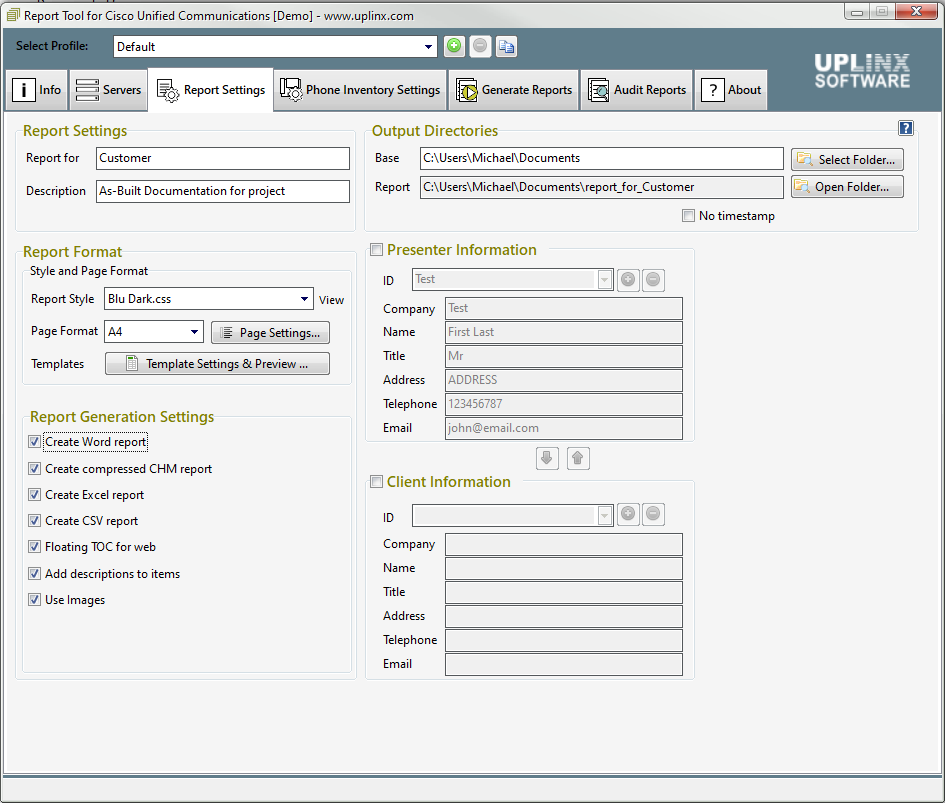This screenshot has height=803, width=945.
Task: Open Page Settings dialog
Action: coord(270,333)
